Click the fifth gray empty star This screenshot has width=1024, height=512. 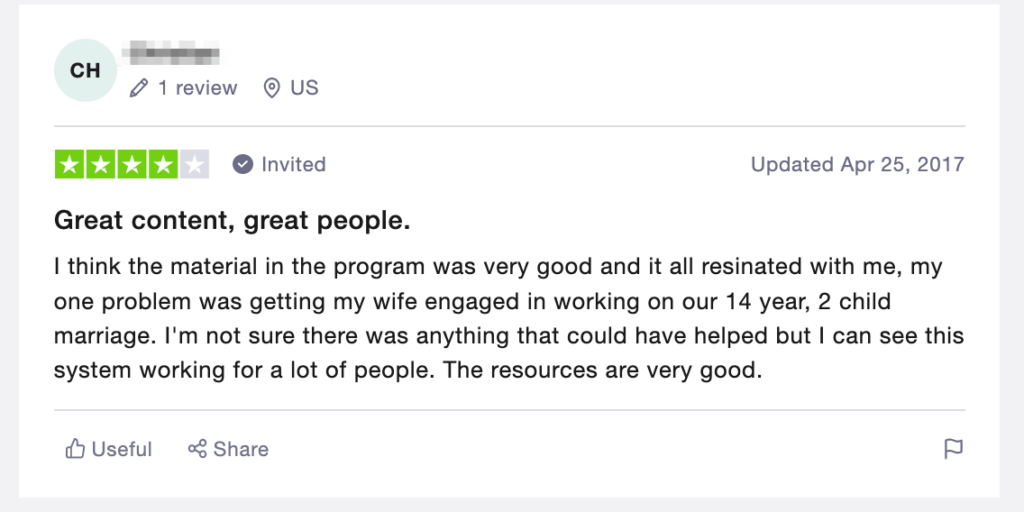(x=195, y=165)
